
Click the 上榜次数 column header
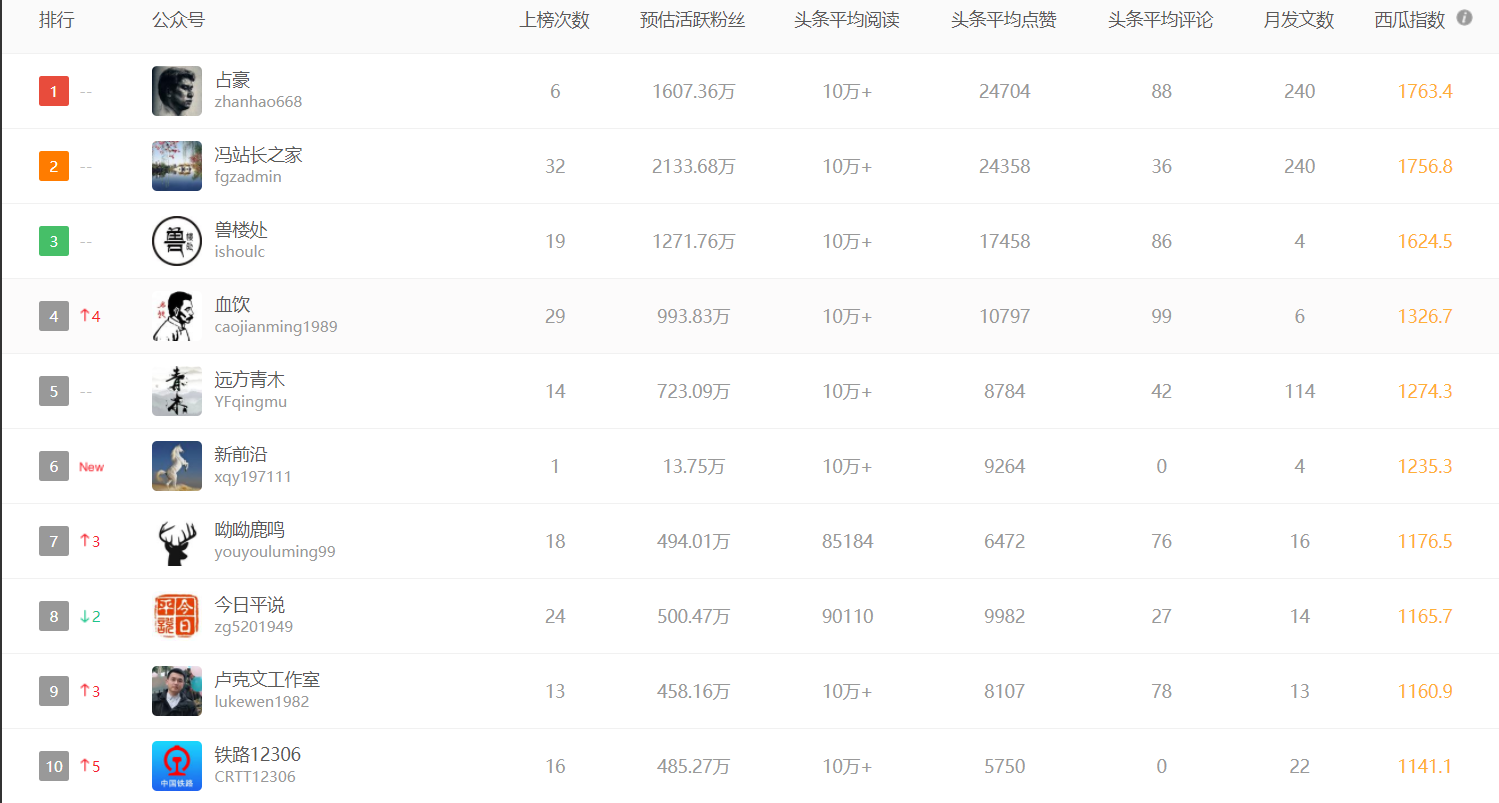click(x=555, y=20)
